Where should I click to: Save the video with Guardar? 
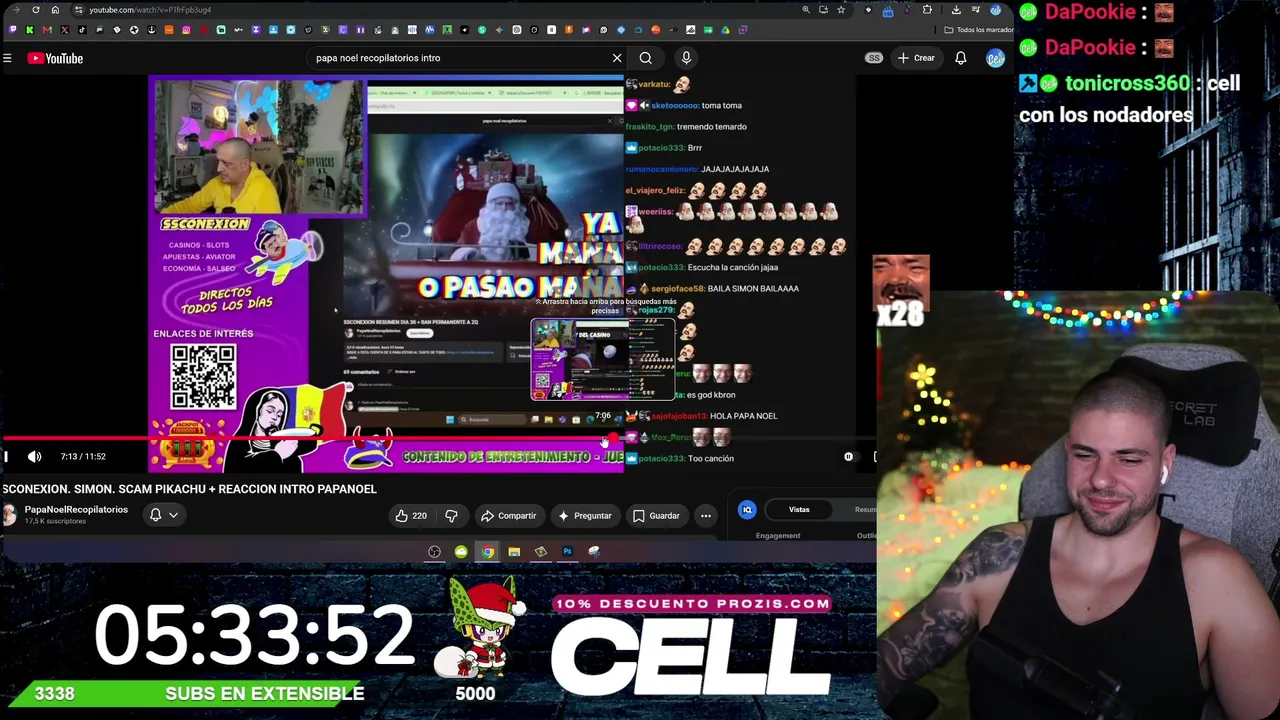tap(656, 516)
